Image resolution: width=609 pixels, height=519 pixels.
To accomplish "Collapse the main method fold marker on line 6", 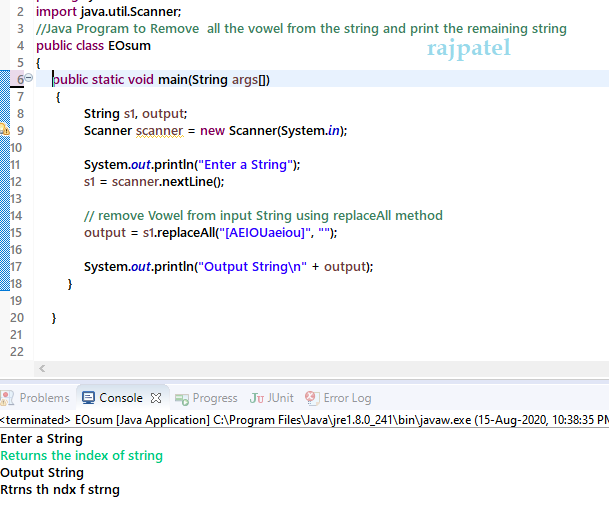I will [x=29, y=78].
